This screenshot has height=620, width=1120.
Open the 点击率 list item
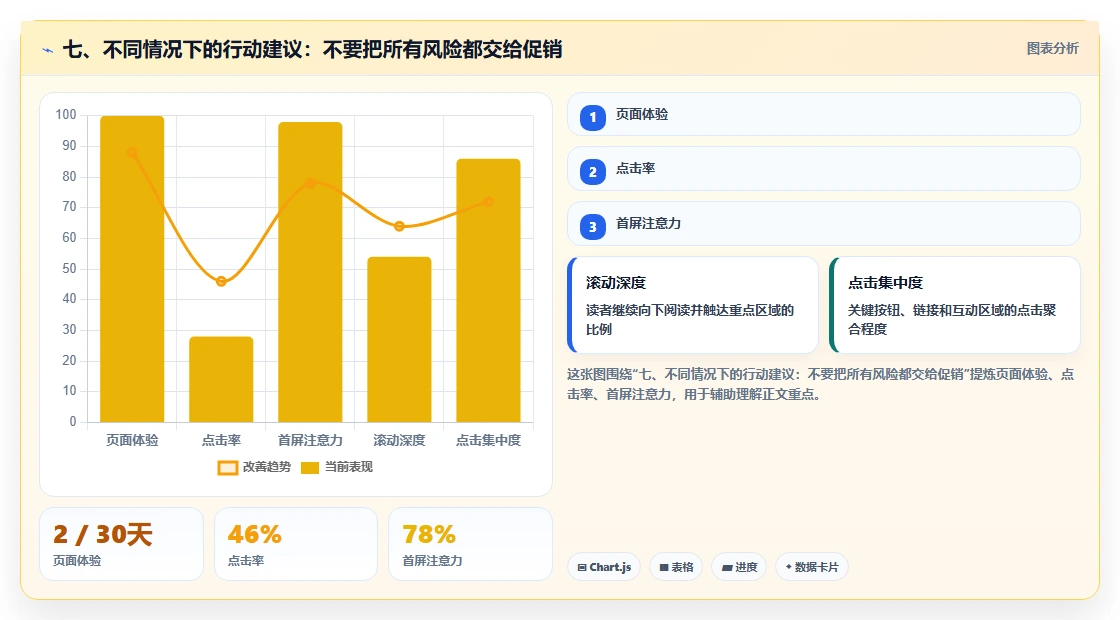point(824,169)
